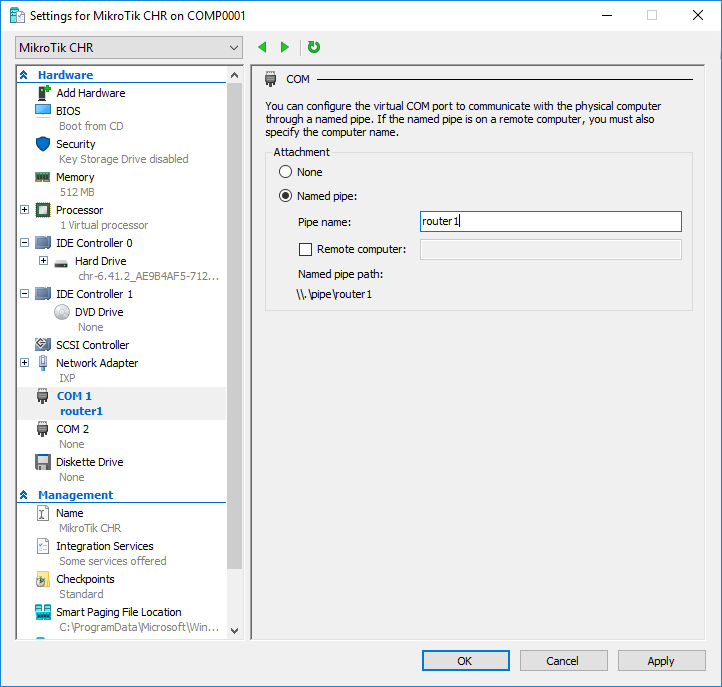Open the Diskette Drive floppy icon

pos(43,462)
